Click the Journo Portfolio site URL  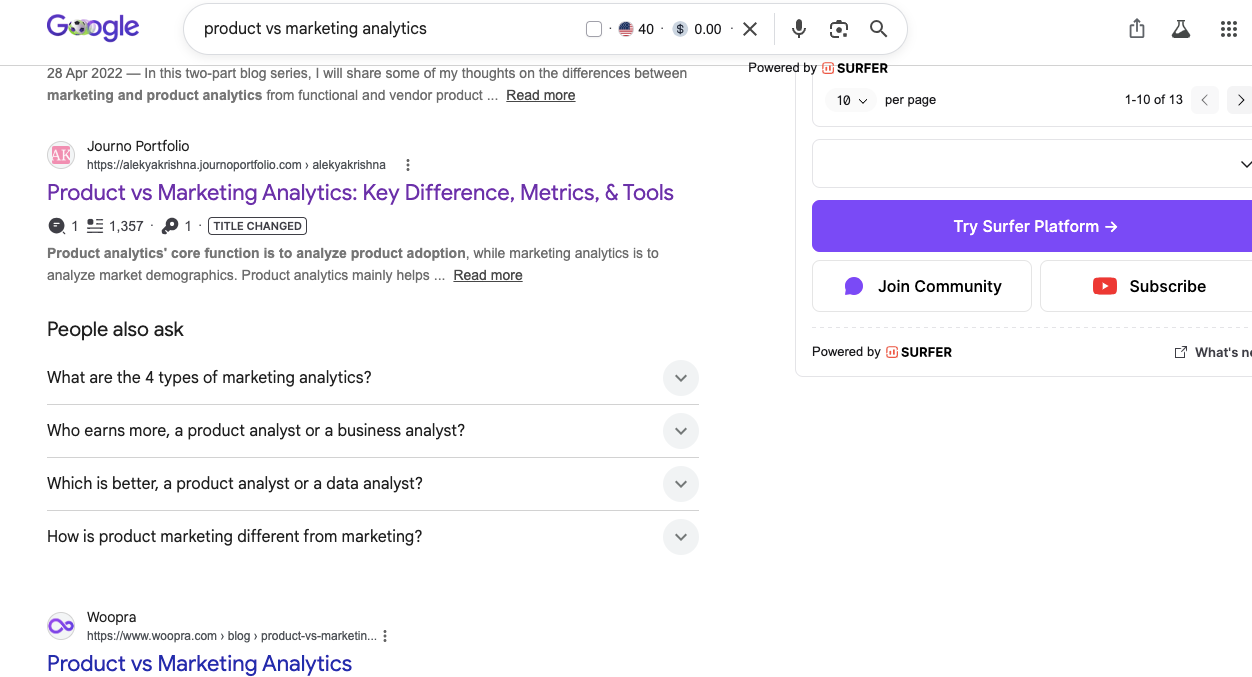236,165
